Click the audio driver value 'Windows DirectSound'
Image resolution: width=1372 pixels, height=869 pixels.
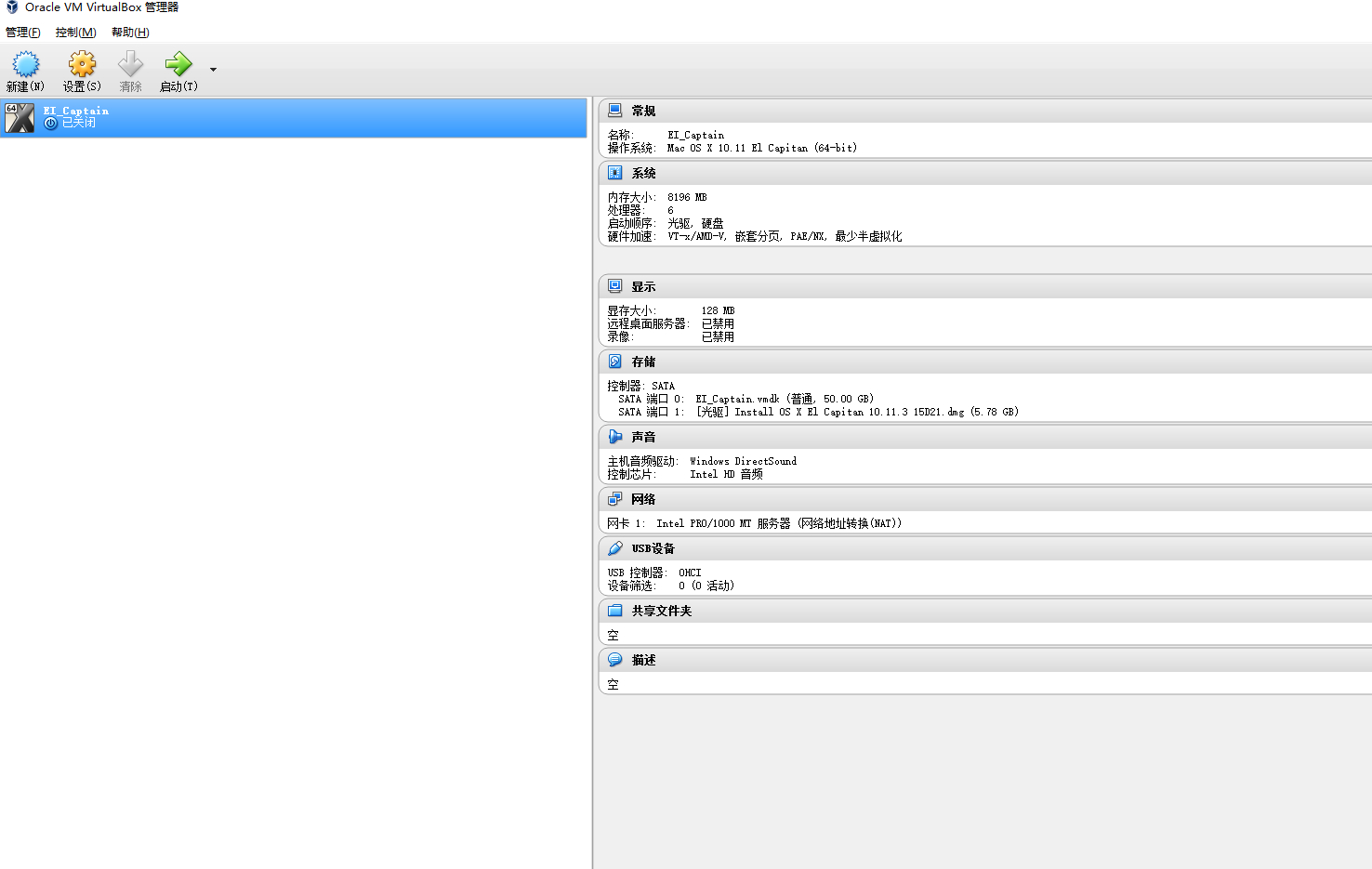743,461
